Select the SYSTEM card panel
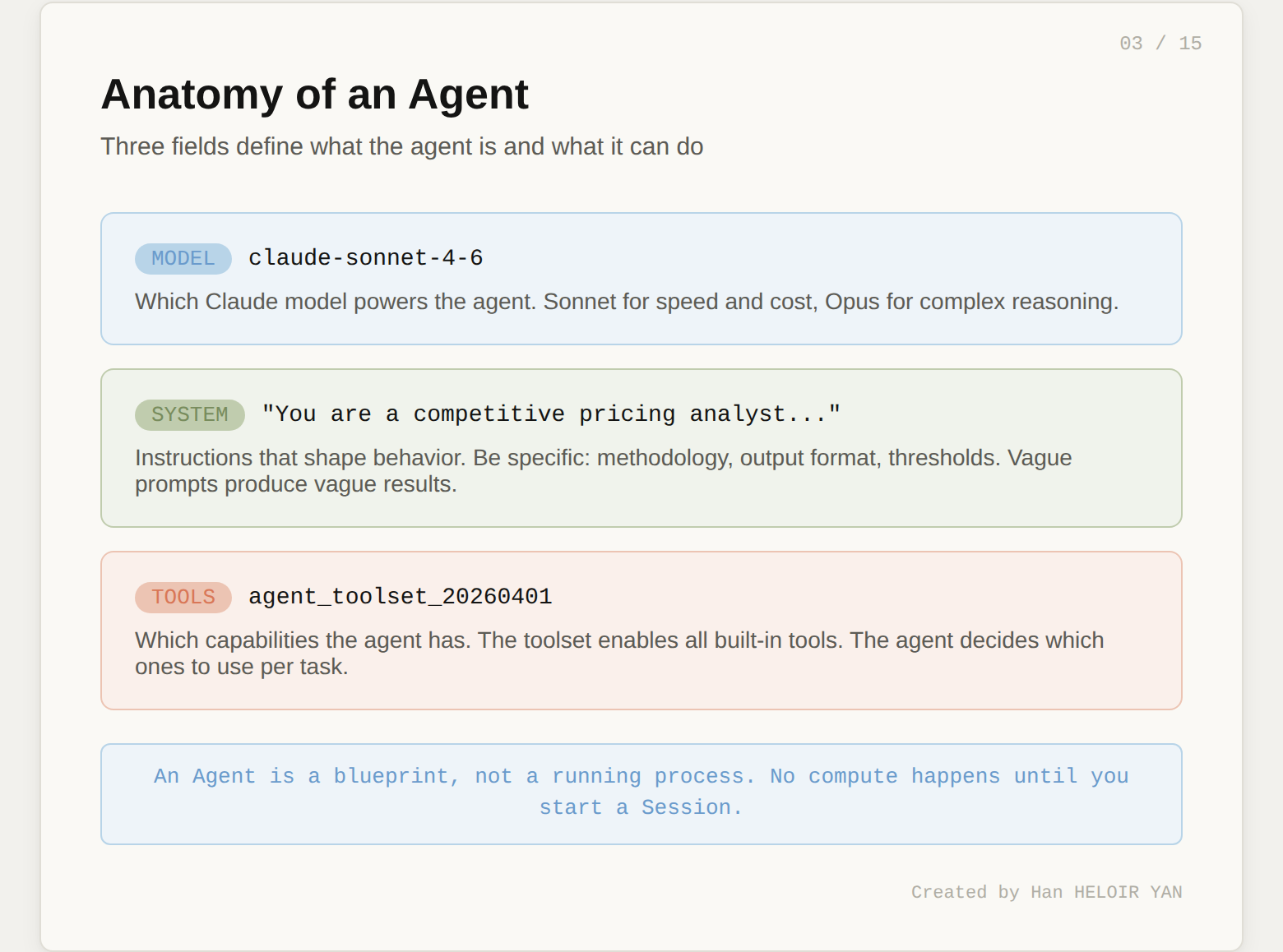Screen dimensions: 1283x952 tap(641, 447)
